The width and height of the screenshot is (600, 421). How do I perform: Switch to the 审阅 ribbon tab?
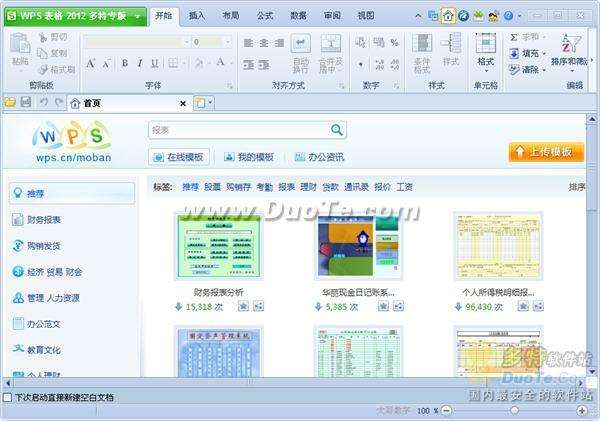[332, 16]
